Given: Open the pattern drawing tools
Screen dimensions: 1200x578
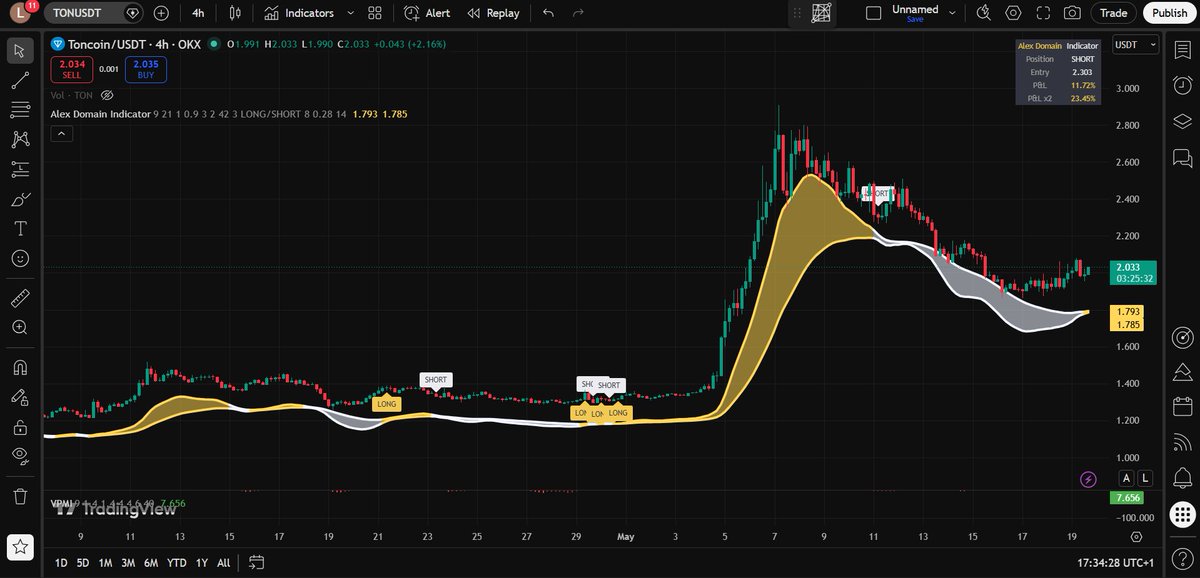Looking at the screenshot, I should pos(20,140).
